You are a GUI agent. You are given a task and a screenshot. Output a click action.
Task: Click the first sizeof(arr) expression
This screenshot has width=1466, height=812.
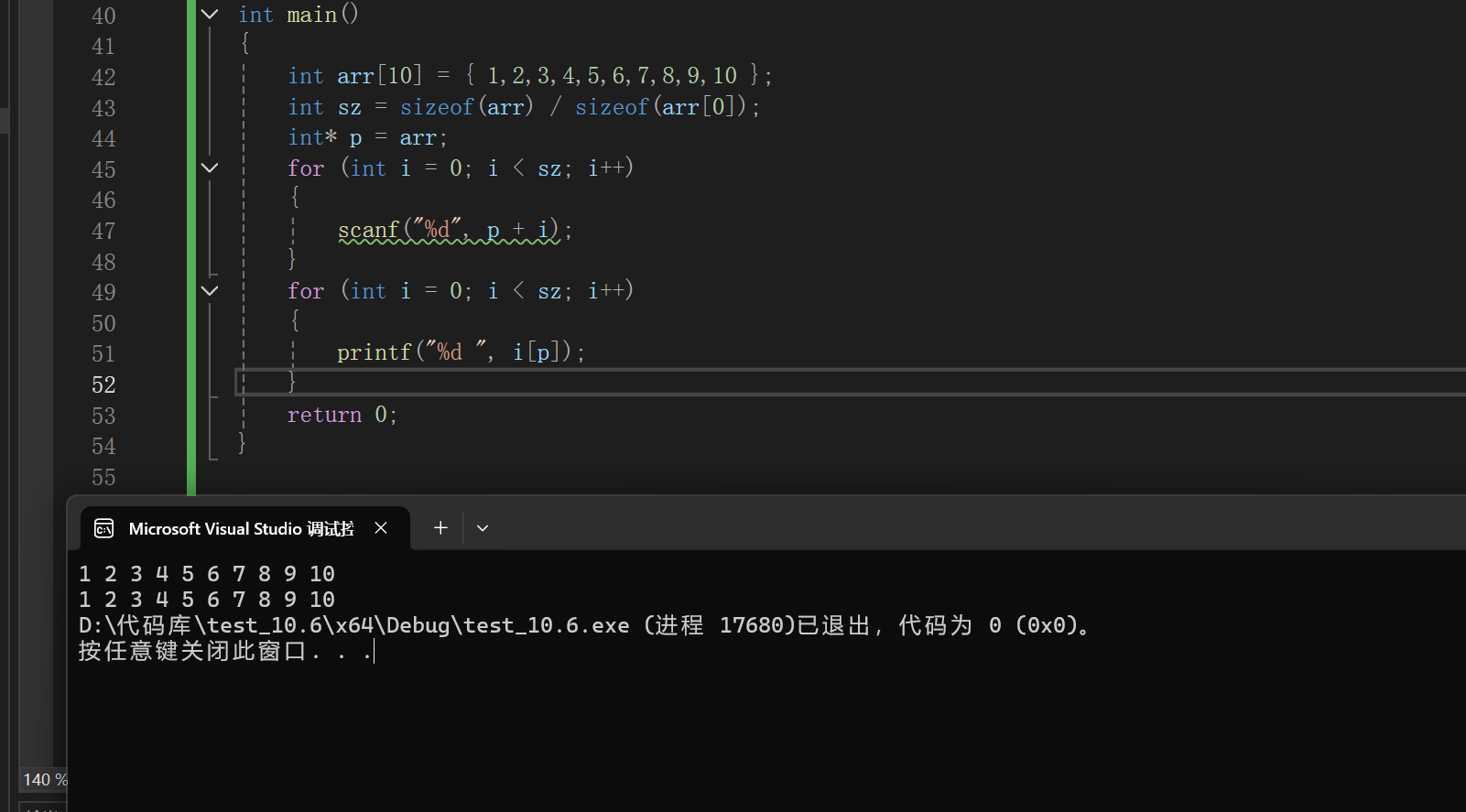[467, 107]
